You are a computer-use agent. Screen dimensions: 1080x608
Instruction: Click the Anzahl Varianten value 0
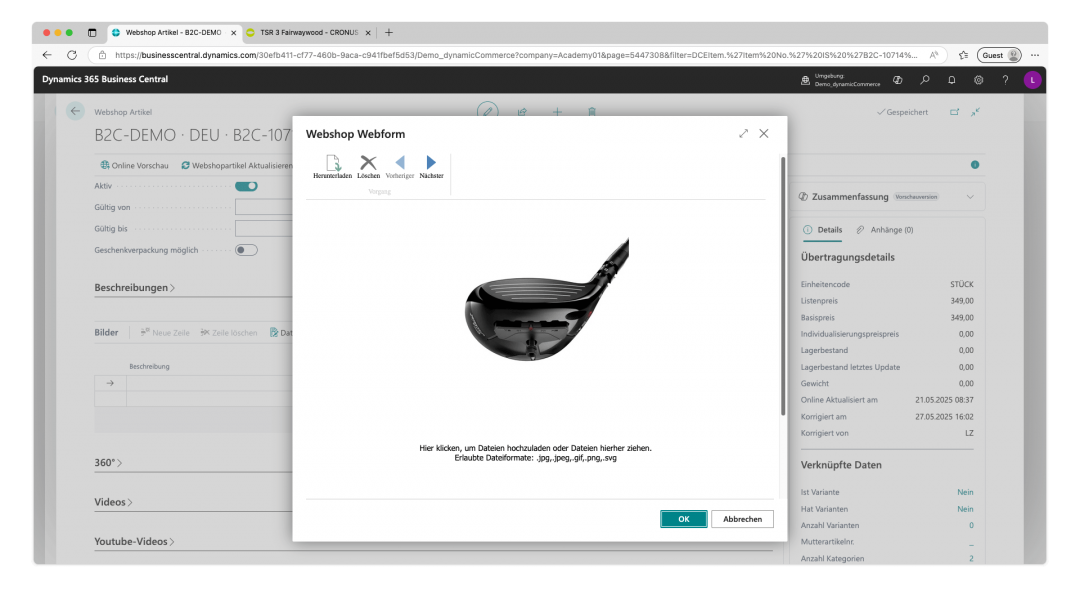coord(971,525)
